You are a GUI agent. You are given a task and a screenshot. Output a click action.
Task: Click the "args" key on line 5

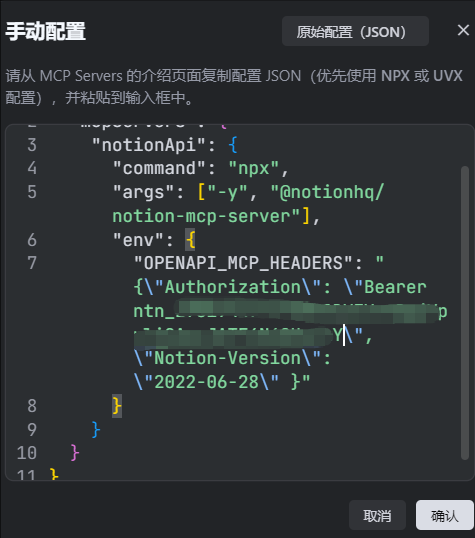pos(143,192)
